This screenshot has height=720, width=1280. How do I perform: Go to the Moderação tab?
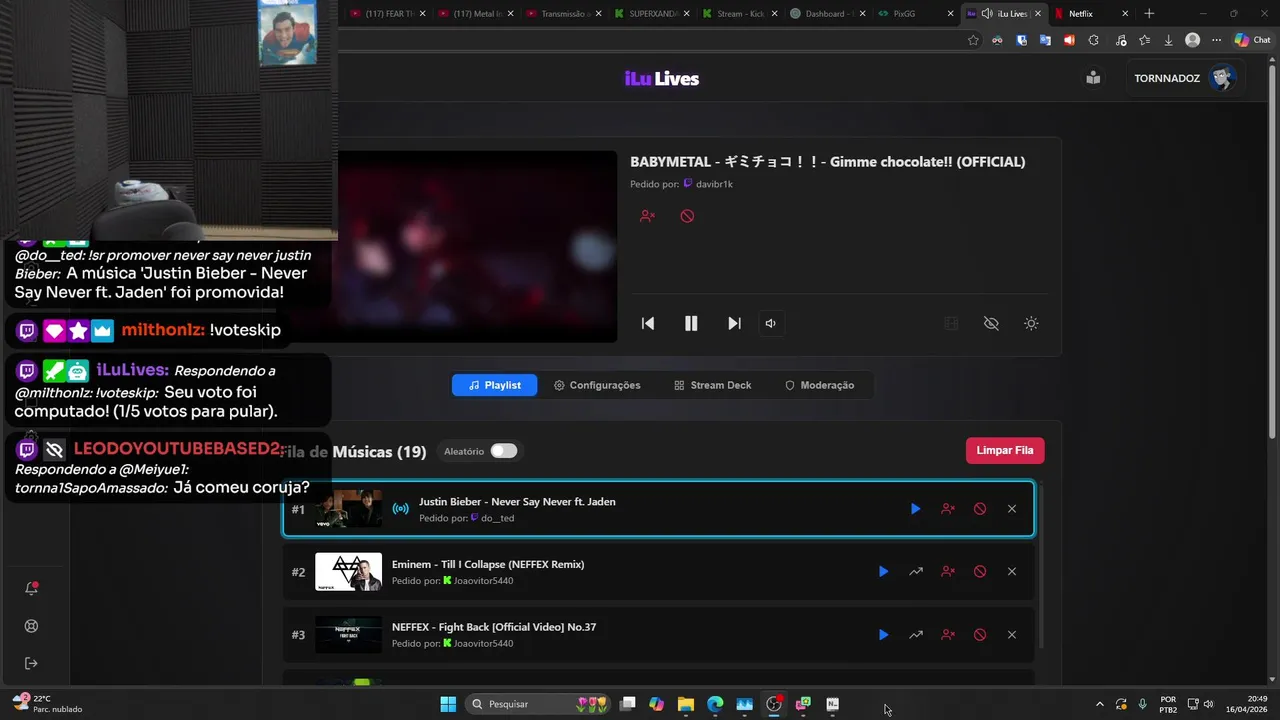tap(819, 385)
